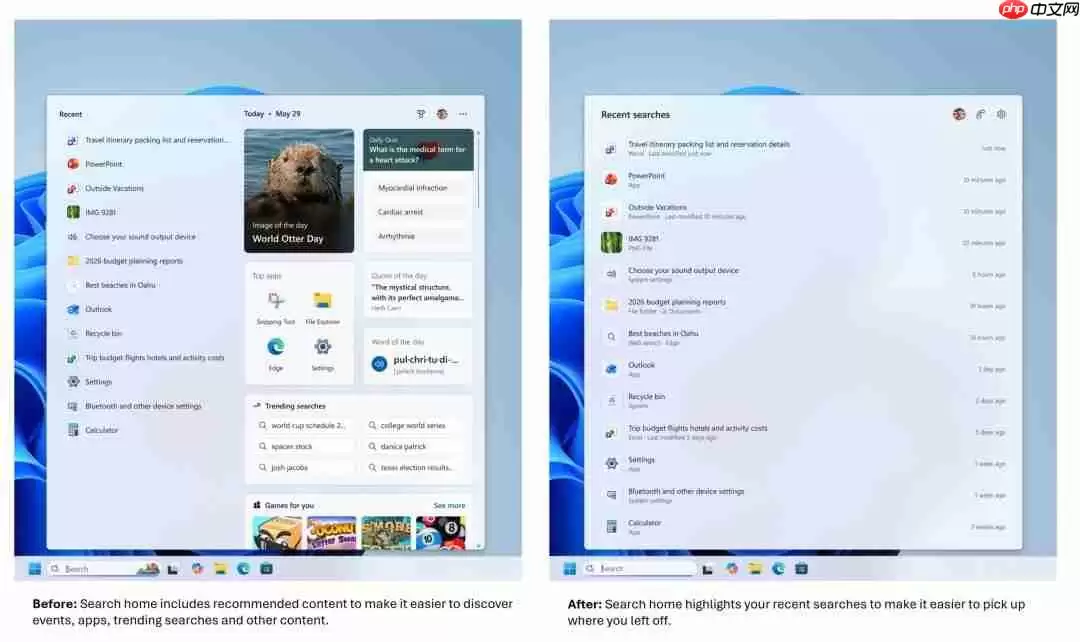The image size is (1080, 642).
Task: Open Recycle bin in Before panel's Recent list
Action: [x=95, y=333]
